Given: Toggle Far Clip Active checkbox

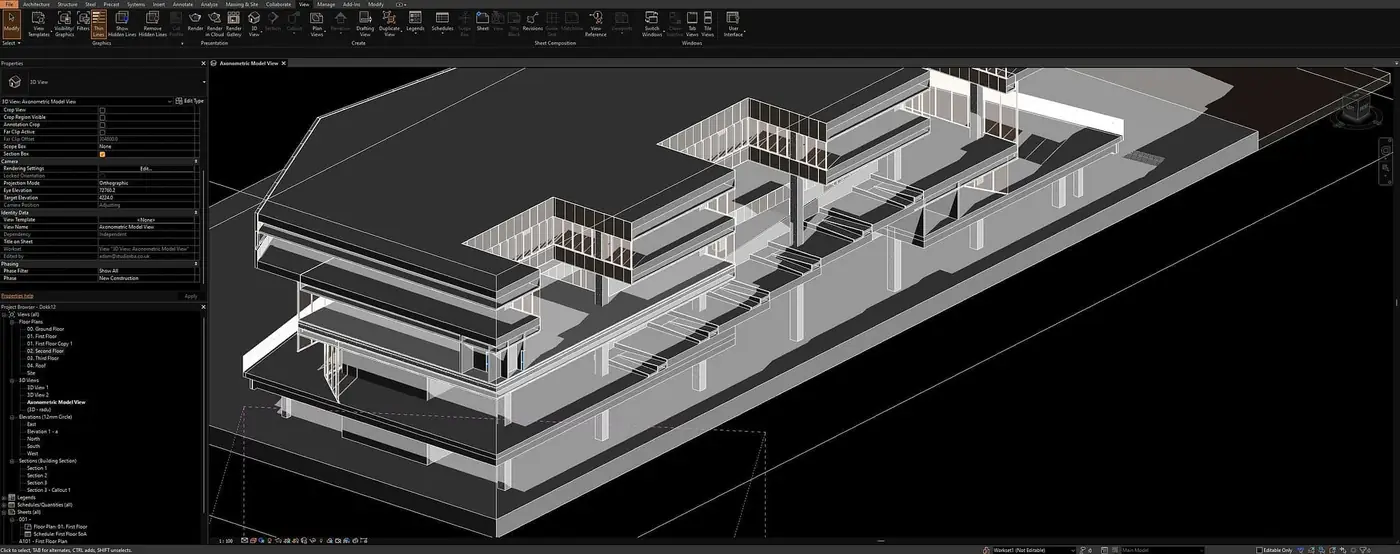Looking at the screenshot, I should (x=102, y=132).
